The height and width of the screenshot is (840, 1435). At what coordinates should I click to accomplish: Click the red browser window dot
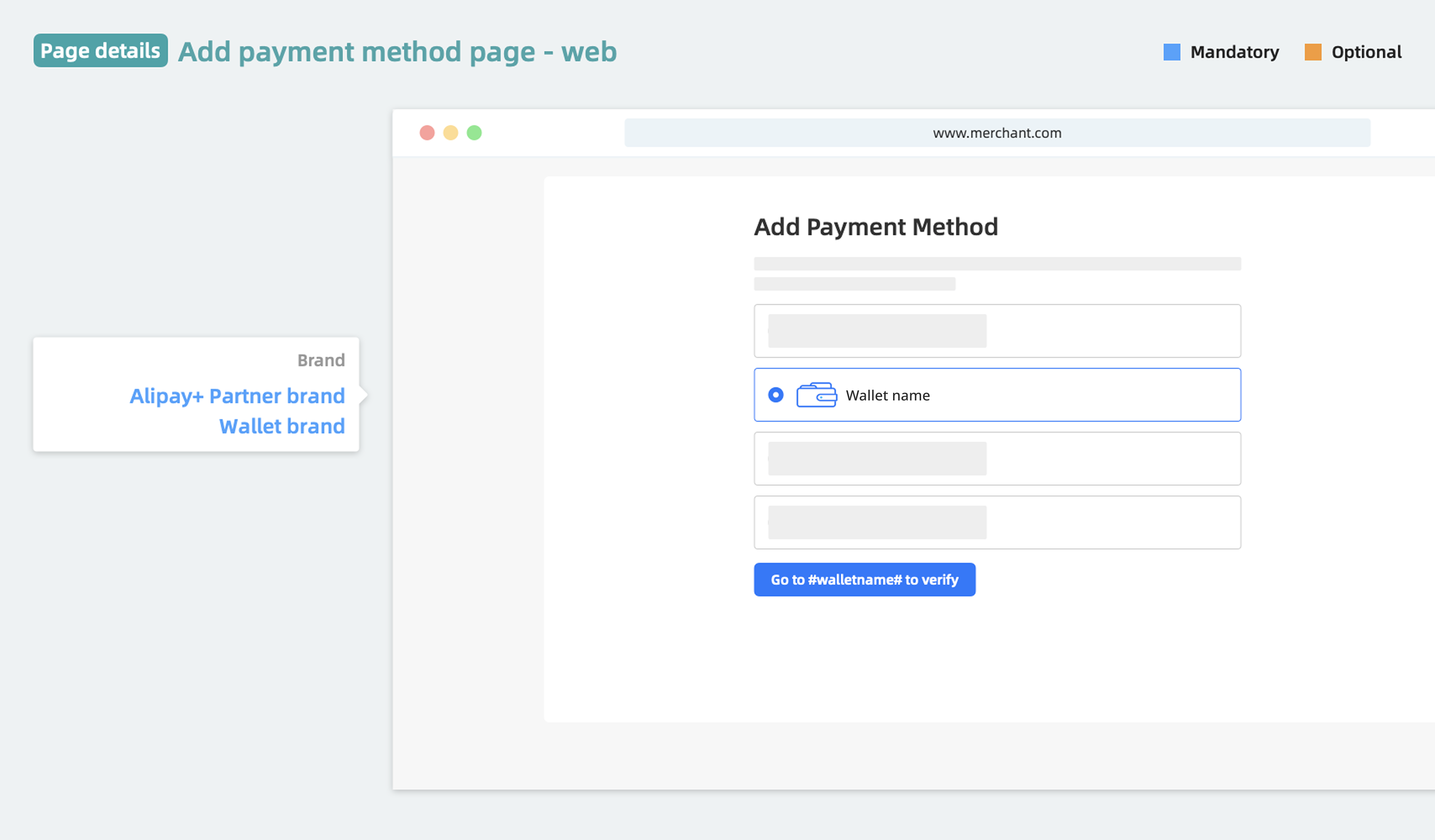tap(427, 132)
